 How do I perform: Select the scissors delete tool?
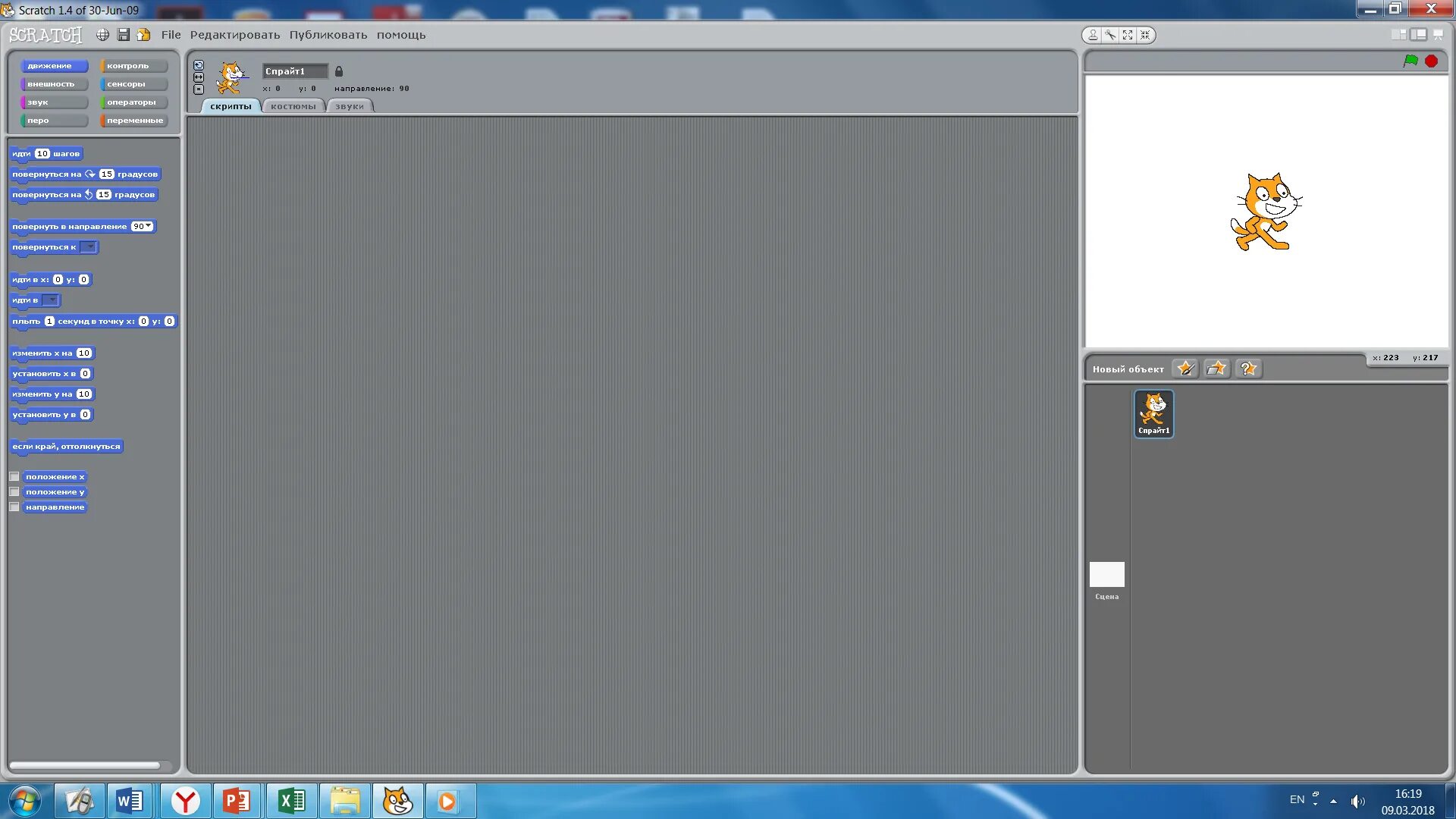(x=1110, y=35)
